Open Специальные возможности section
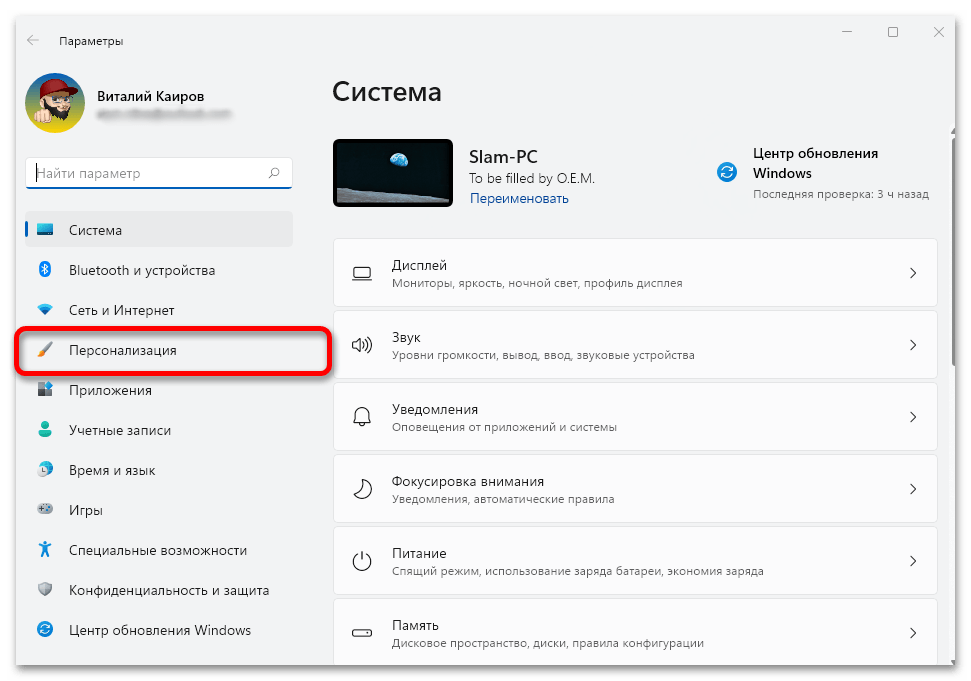Screen dimensions: 971x681 pos(159,550)
